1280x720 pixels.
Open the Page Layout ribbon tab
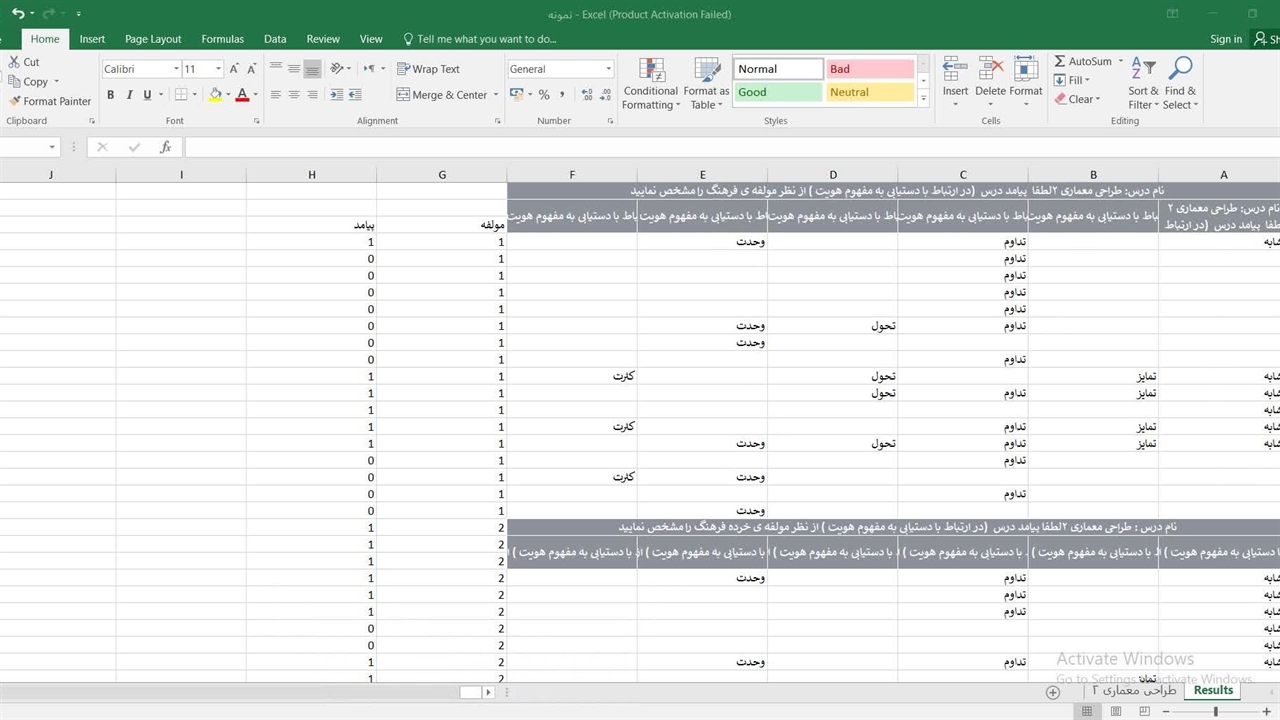pyautogui.click(x=153, y=39)
